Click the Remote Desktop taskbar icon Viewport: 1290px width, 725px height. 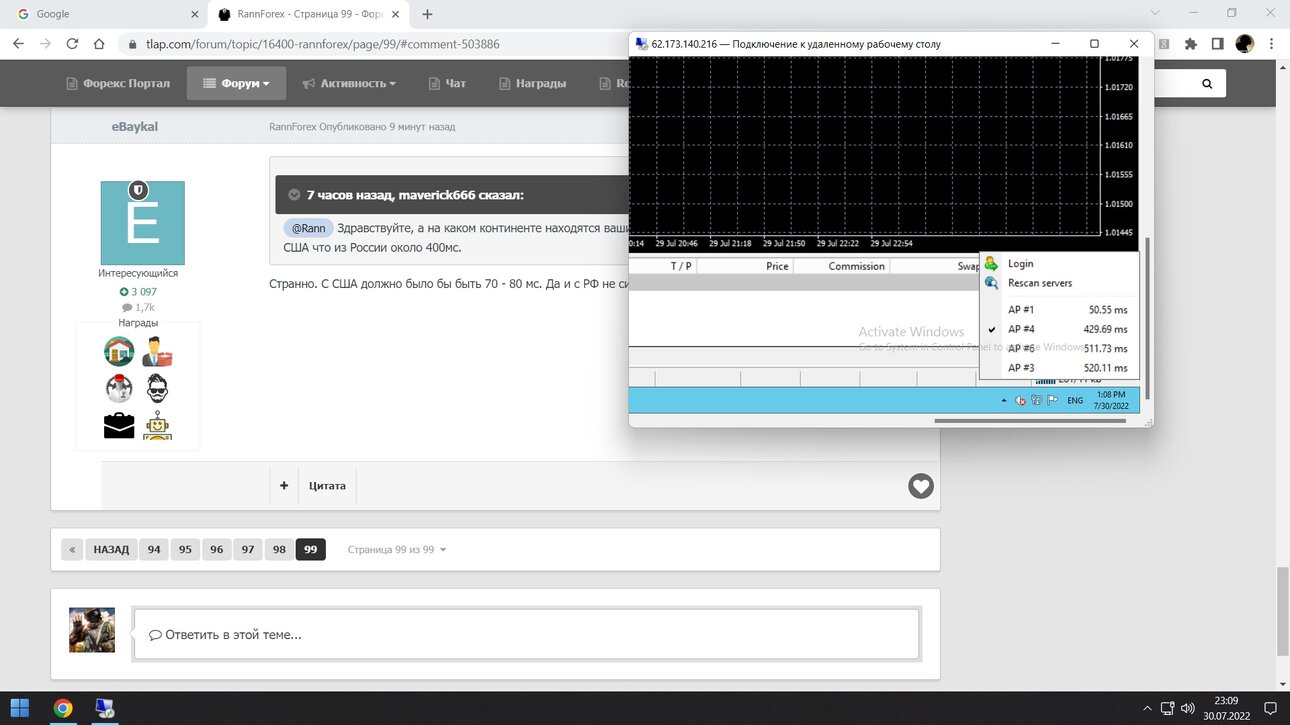[x=104, y=708]
